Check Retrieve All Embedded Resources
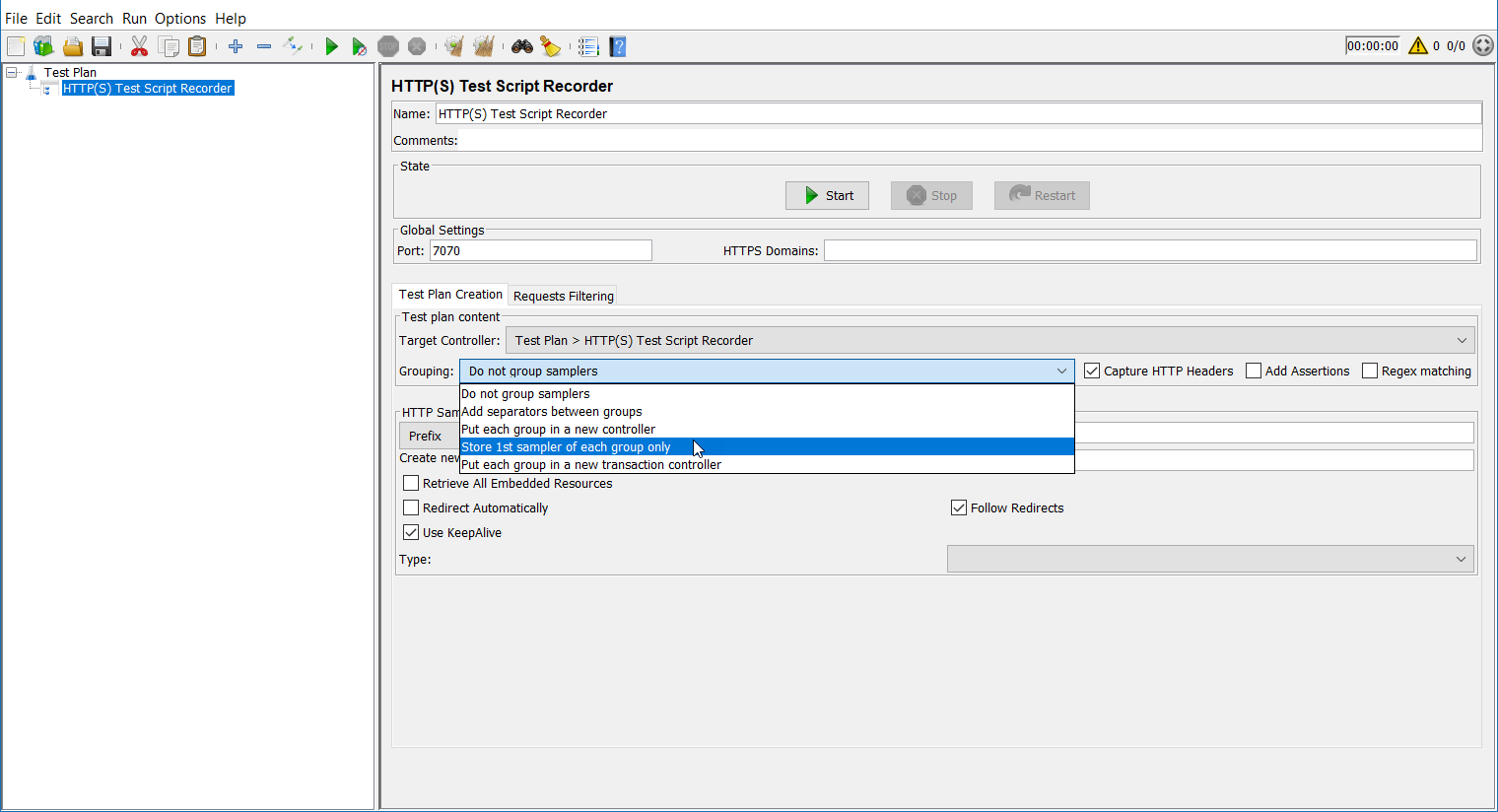 tap(411, 483)
